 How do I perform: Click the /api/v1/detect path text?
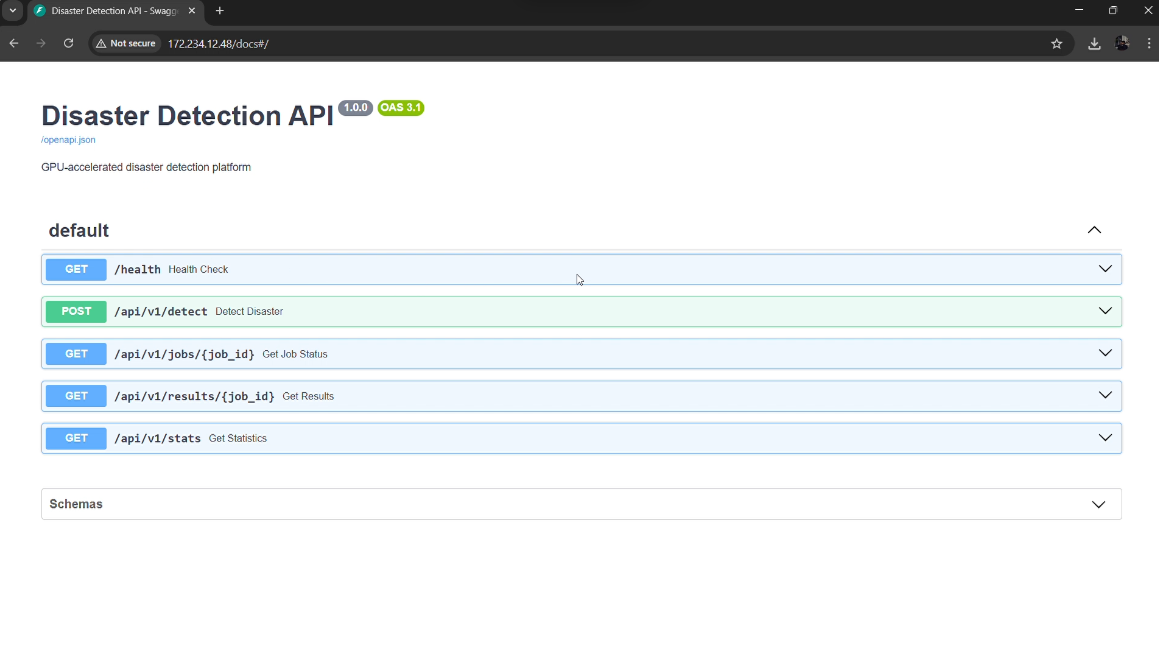160,312
